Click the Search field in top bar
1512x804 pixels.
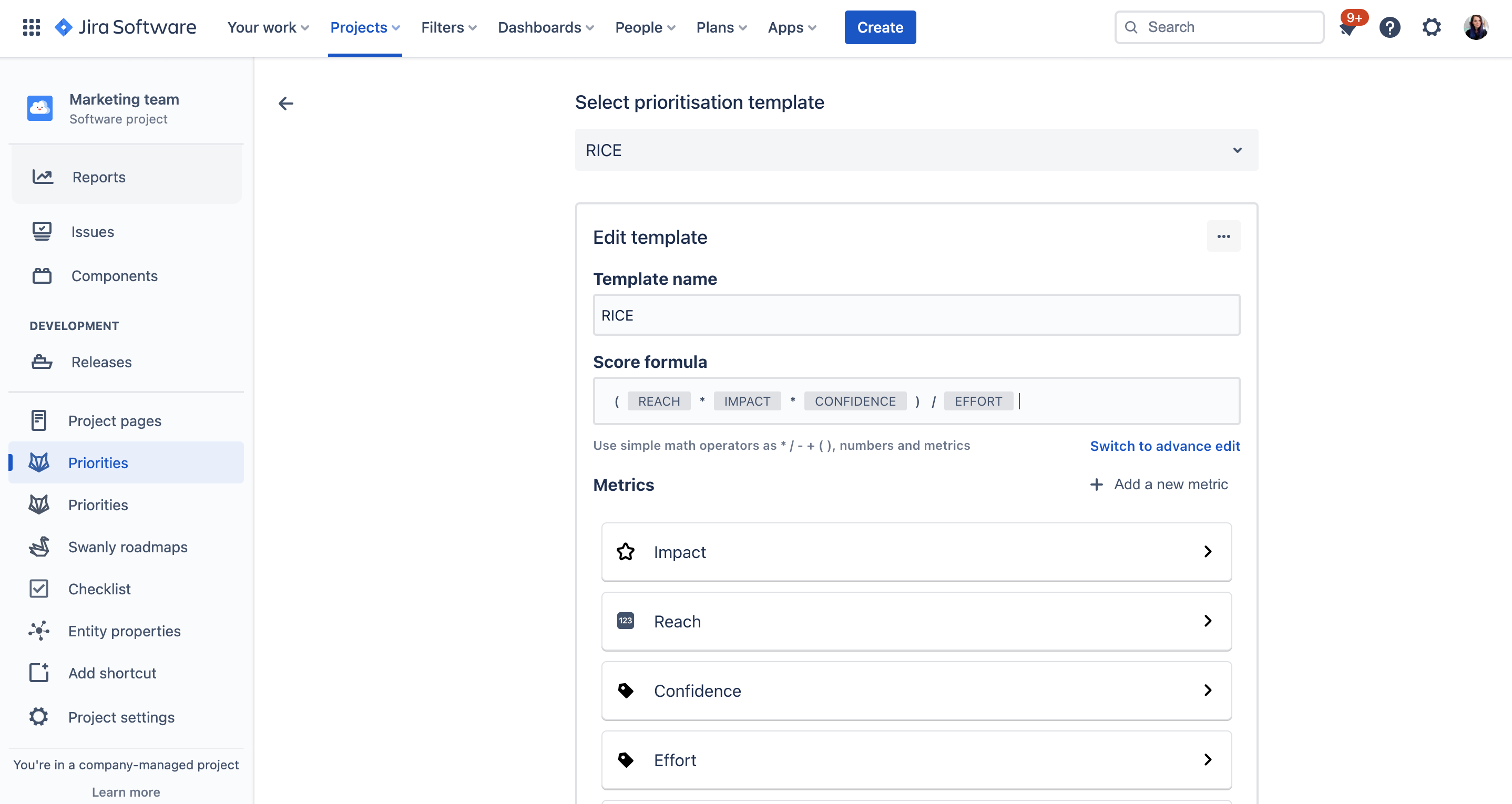pos(1219,27)
